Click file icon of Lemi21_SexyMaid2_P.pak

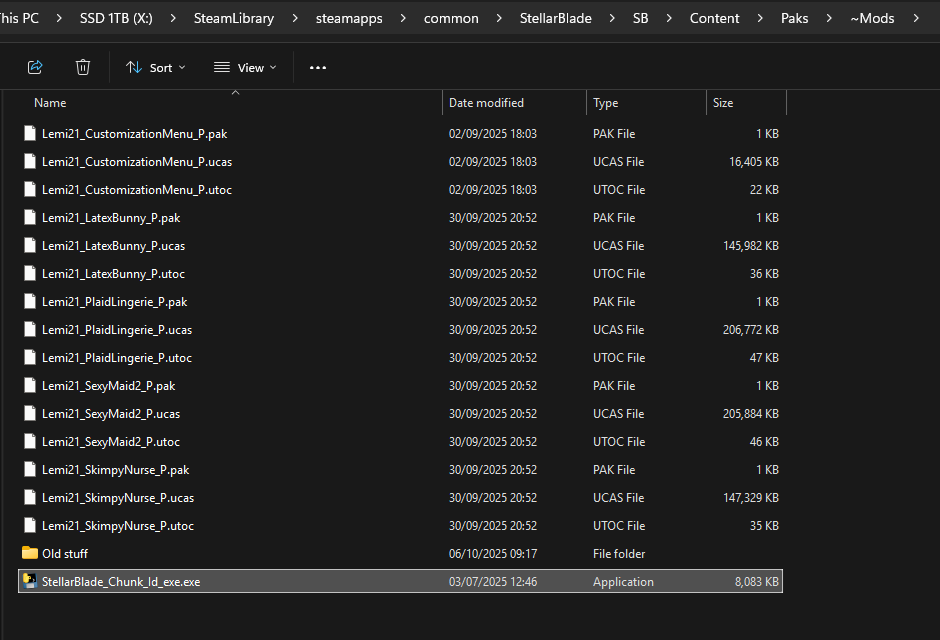pyautogui.click(x=29, y=385)
